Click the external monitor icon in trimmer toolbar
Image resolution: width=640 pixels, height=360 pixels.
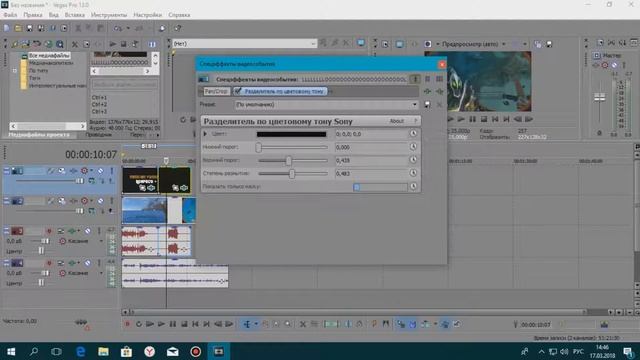361,43
